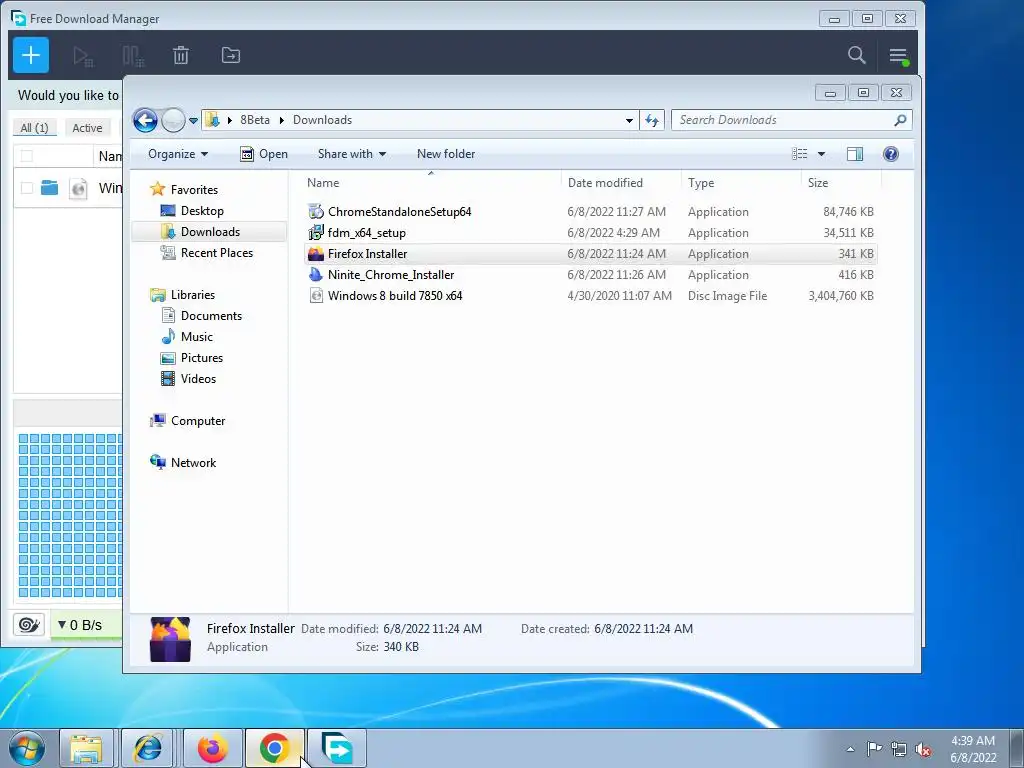Click the trash delete icon in Download Manager
The height and width of the screenshot is (768, 1024).
tap(181, 56)
